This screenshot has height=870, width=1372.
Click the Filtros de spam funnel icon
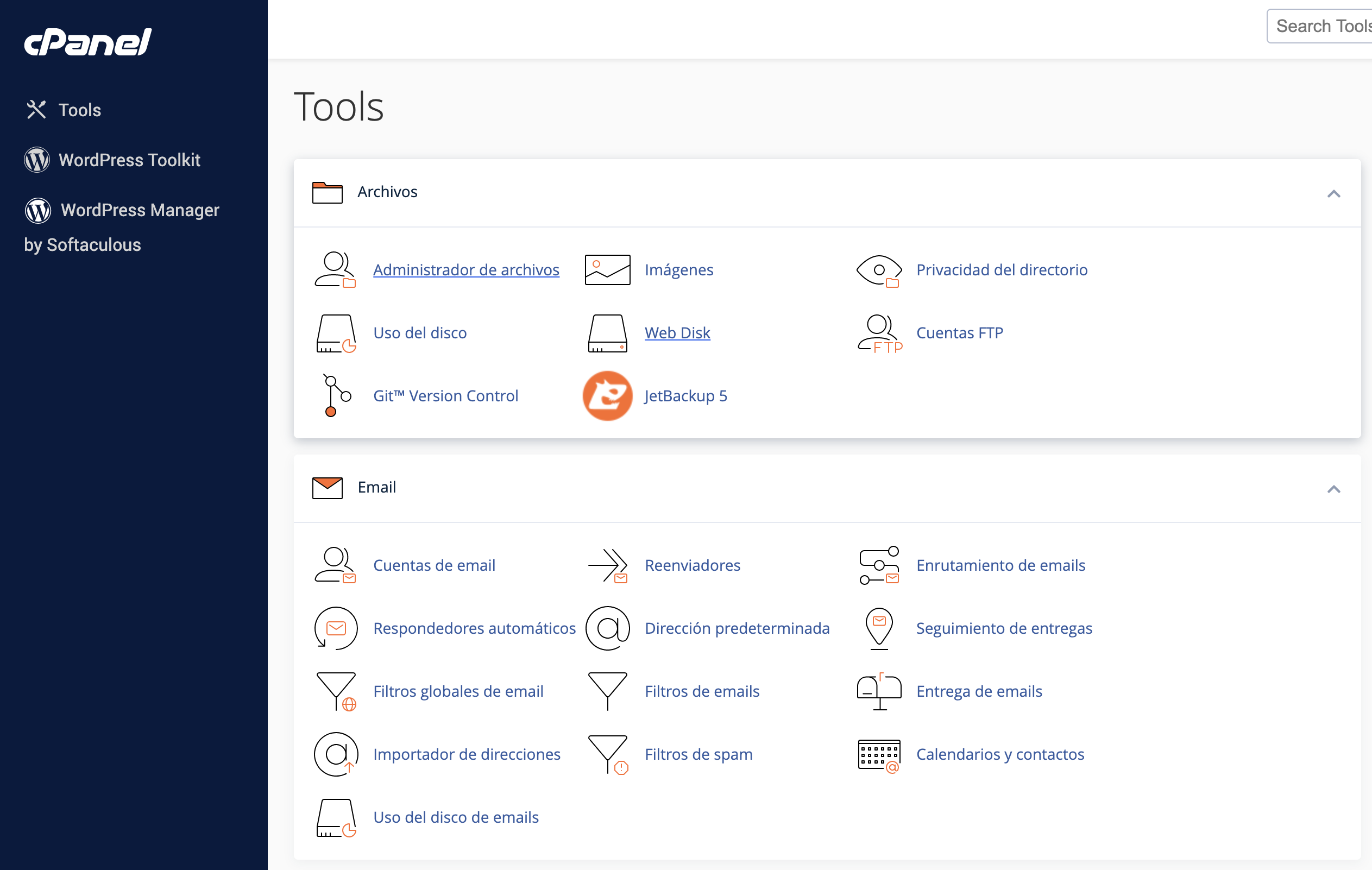(x=607, y=754)
